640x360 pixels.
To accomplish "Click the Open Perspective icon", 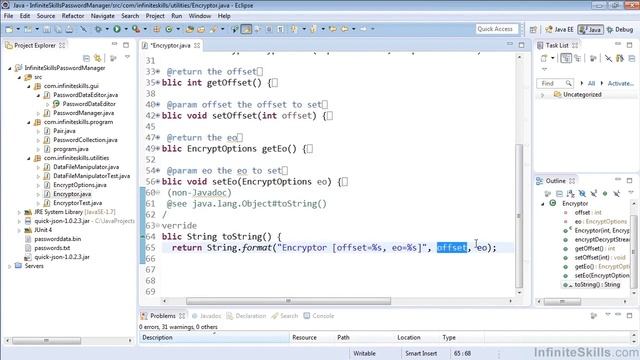I will pyautogui.click(x=533, y=29).
